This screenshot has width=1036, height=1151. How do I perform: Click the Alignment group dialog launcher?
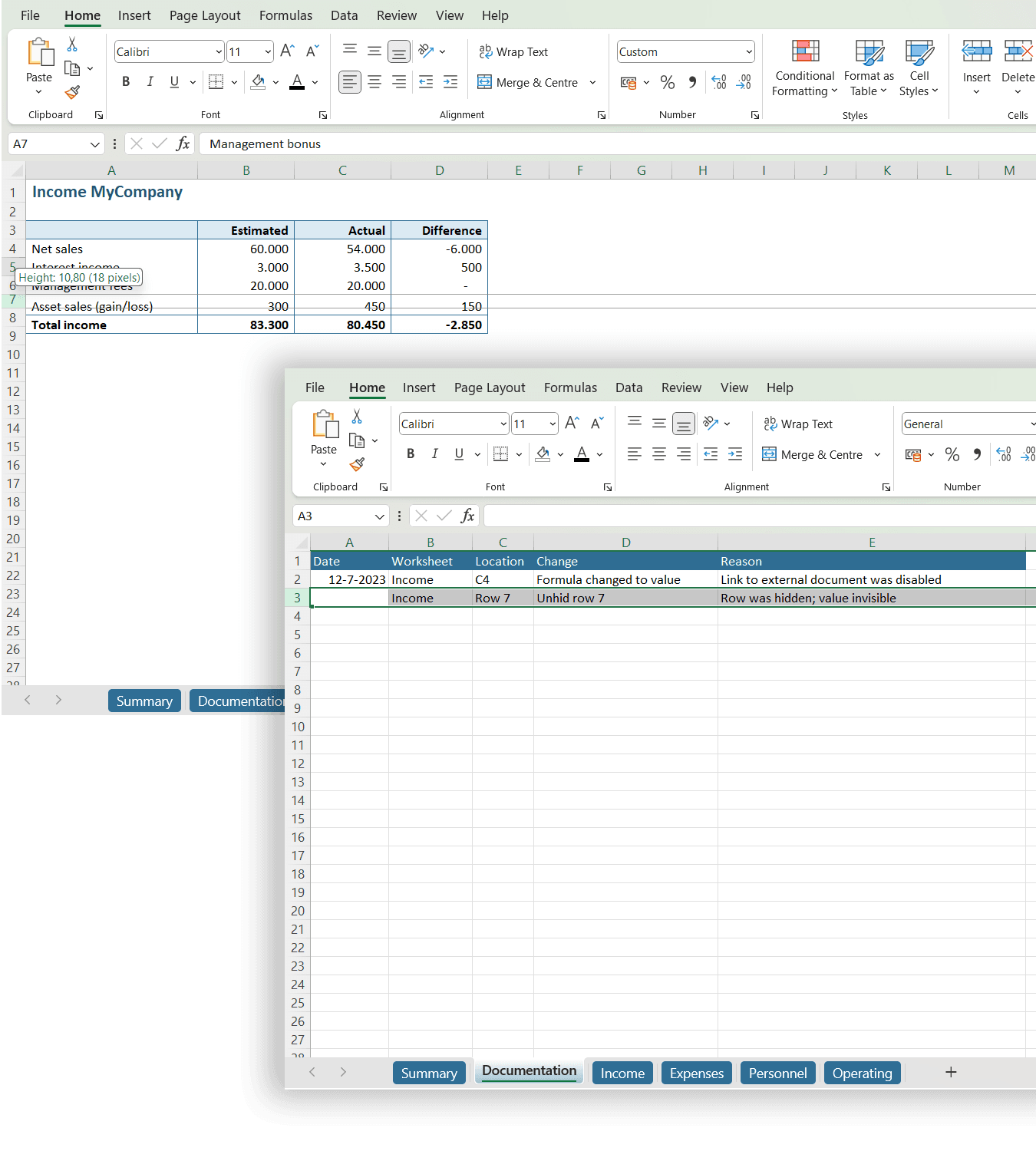click(601, 114)
